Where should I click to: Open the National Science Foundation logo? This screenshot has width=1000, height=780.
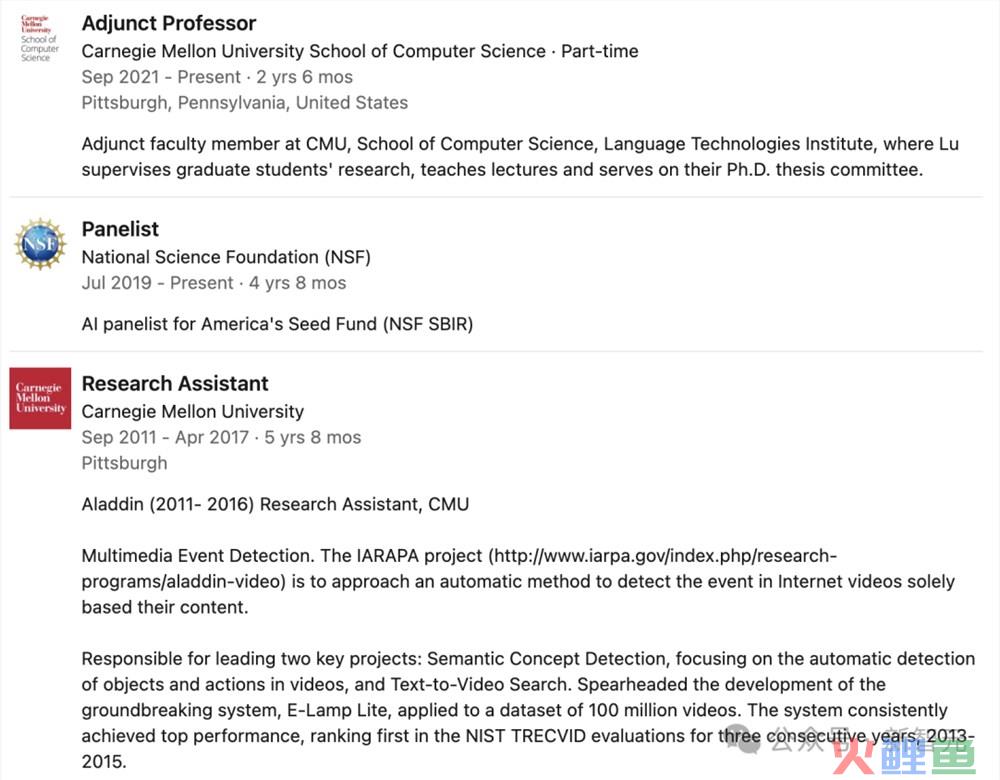pyautogui.click(x=40, y=244)
